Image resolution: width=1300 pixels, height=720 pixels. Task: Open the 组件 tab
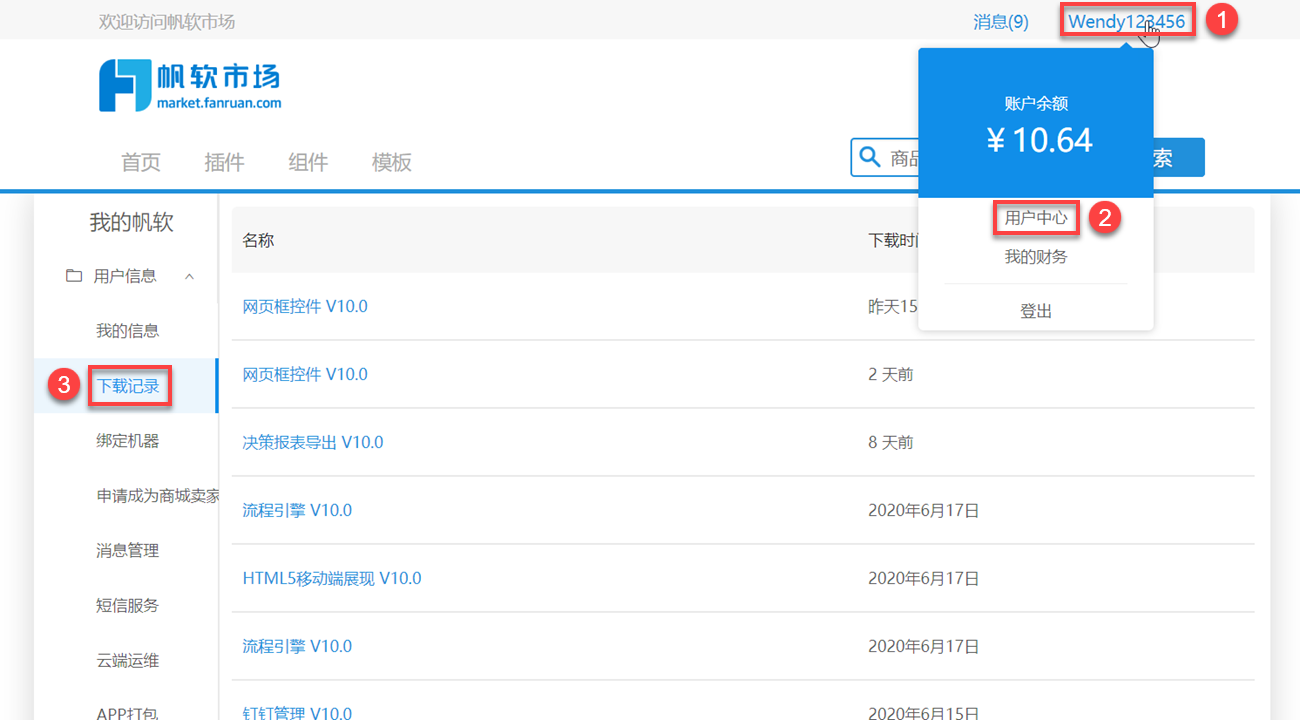[x=308, y=162]
